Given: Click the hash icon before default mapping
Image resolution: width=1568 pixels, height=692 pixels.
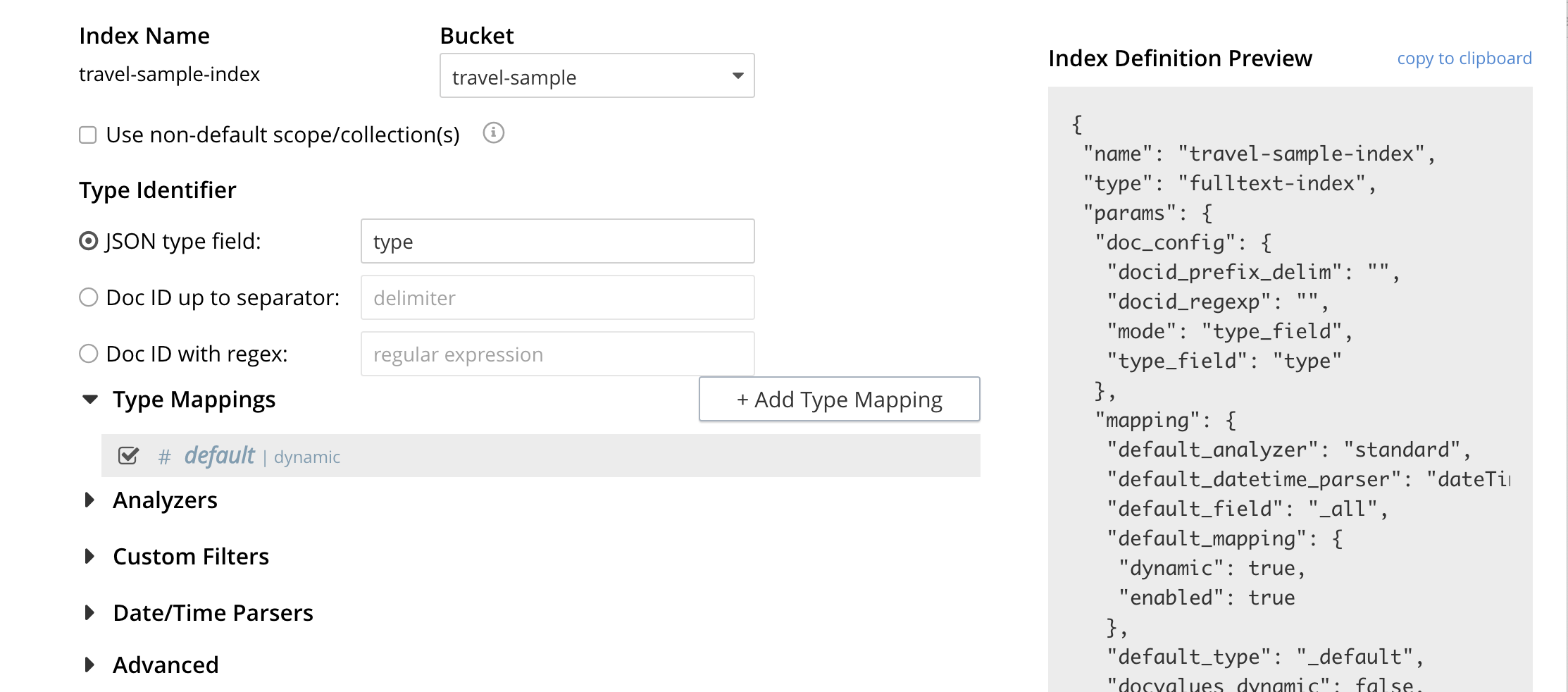Looking at the screenshot, I should pos(164,457).
